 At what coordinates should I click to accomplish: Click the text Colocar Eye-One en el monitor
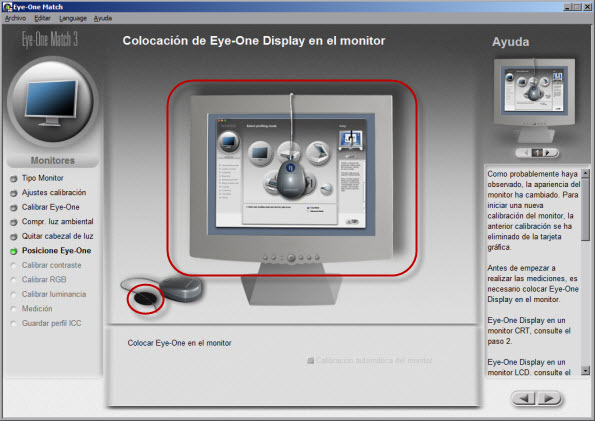[x=179, y=343]
